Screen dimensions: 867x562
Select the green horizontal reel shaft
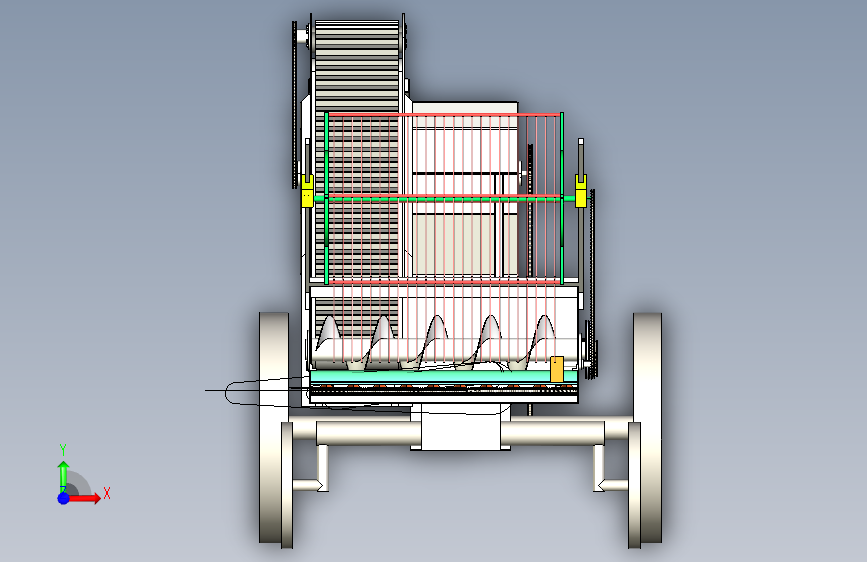coord(444,198)
